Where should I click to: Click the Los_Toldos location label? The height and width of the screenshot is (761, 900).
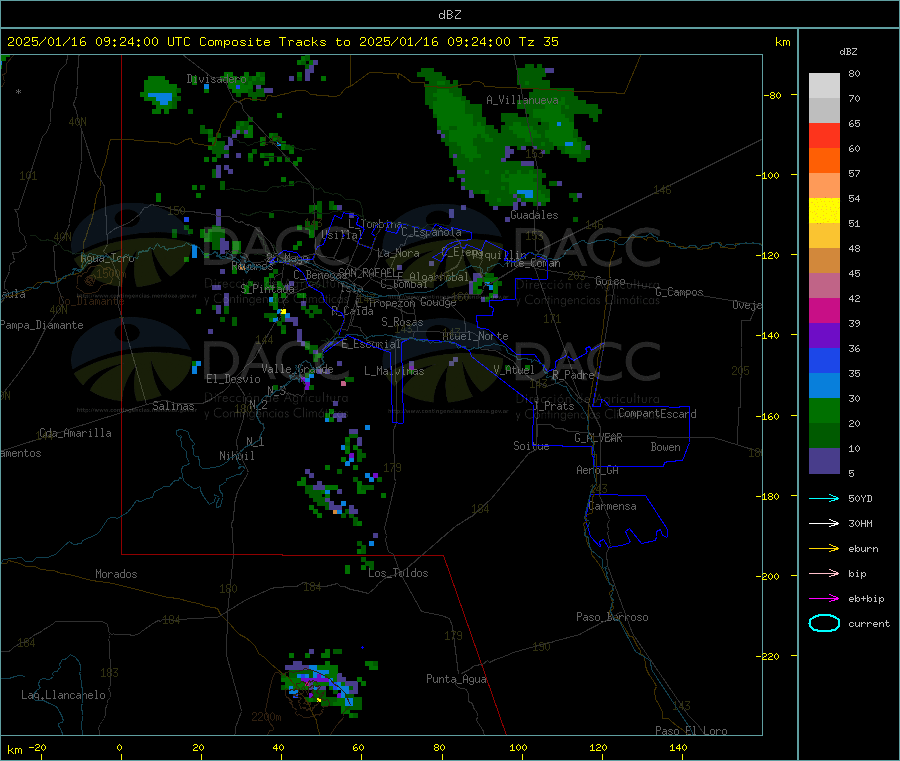click(x=398, y=573)
